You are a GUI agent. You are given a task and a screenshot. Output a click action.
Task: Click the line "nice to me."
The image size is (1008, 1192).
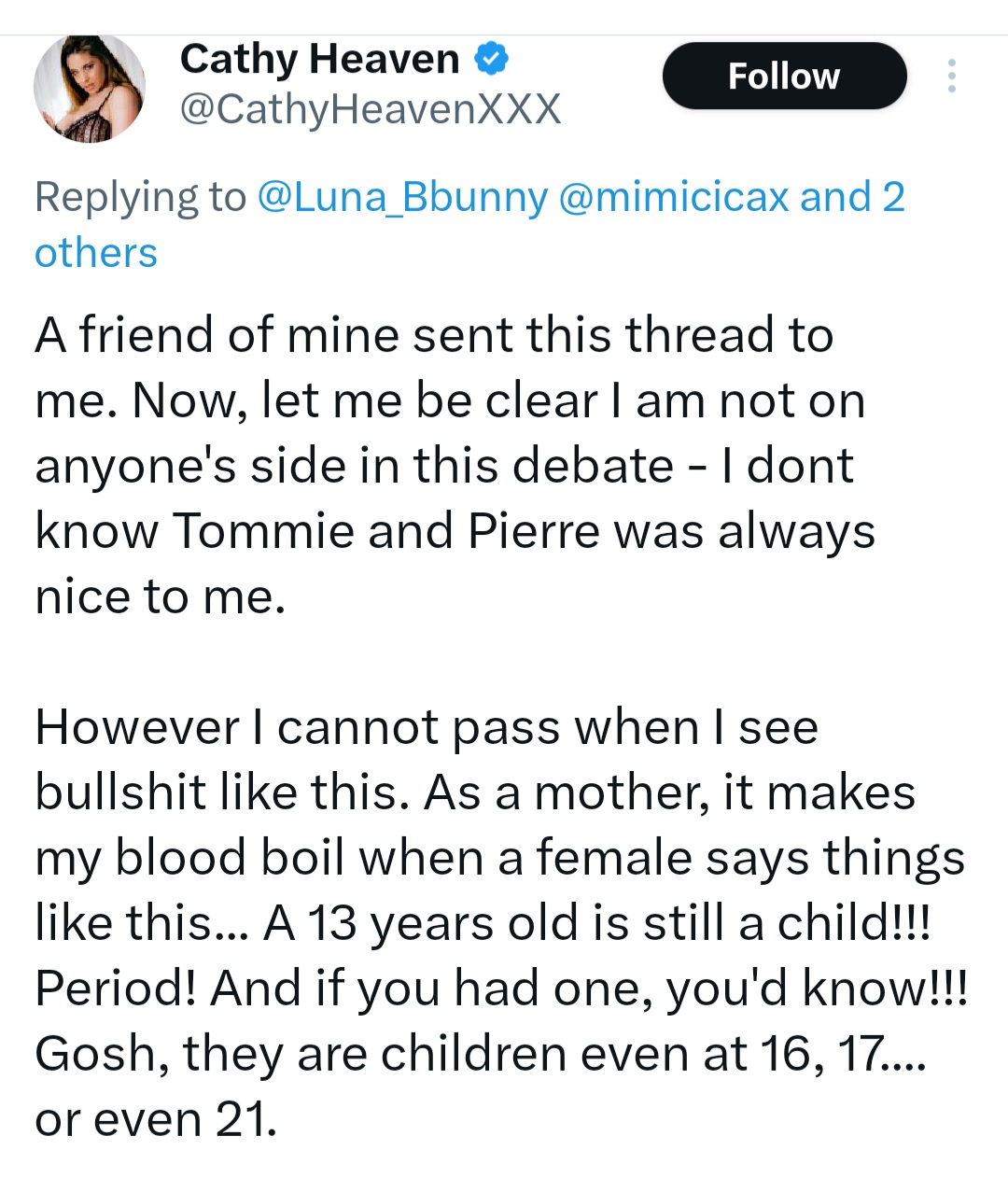(161, 596)
